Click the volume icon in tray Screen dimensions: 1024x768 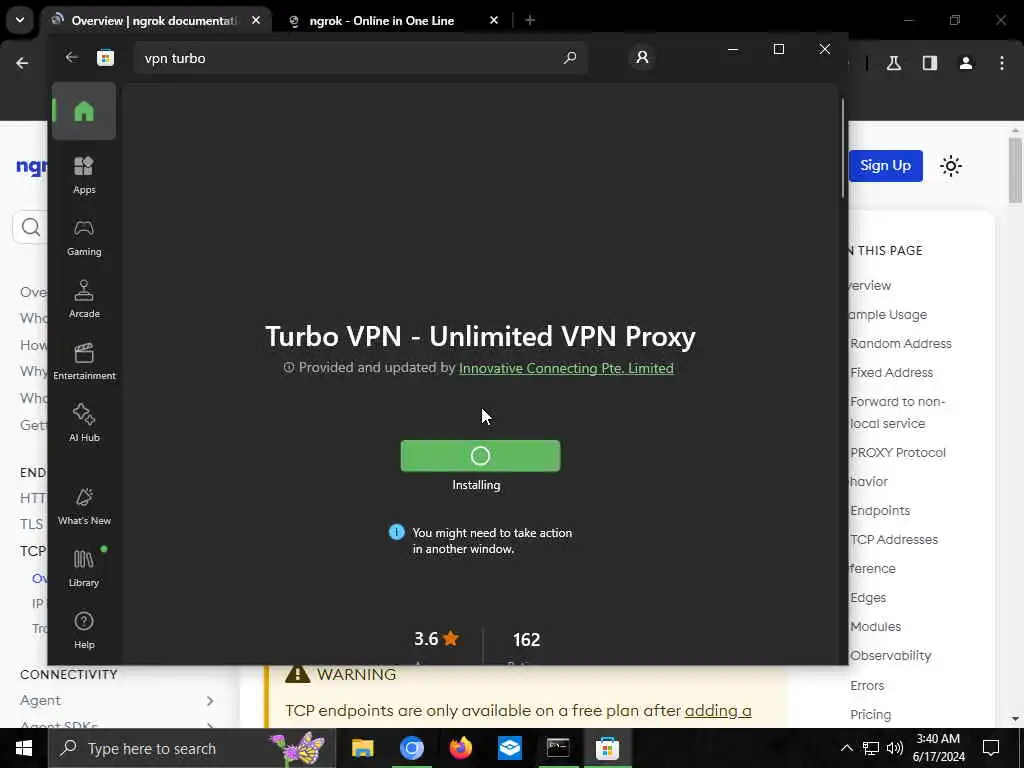895,748
